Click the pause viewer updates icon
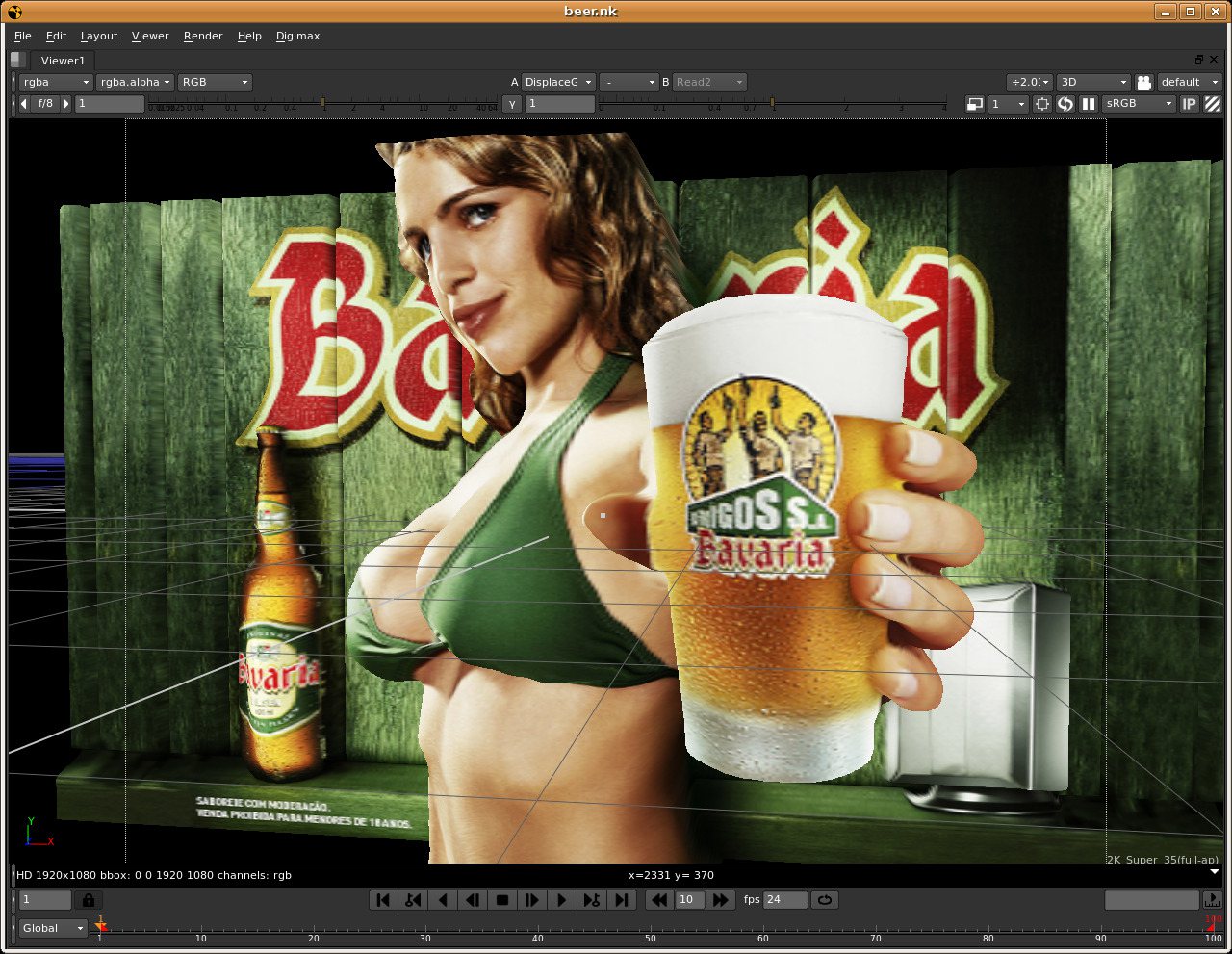This screenshot has width=1232, height=954. pyautogui.click(x=1089, y=104)
